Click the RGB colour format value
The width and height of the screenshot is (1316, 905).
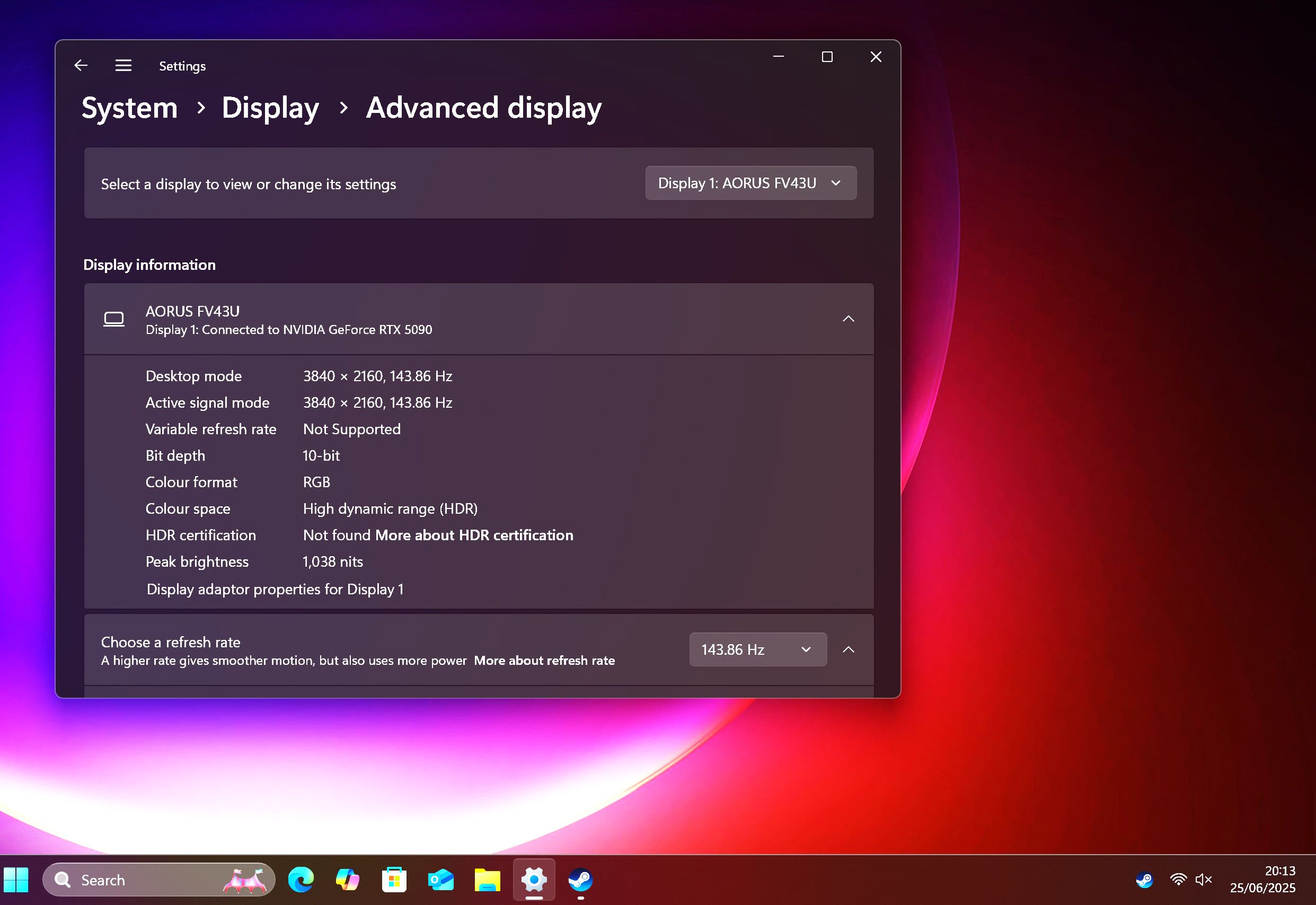tap(317, 482)
